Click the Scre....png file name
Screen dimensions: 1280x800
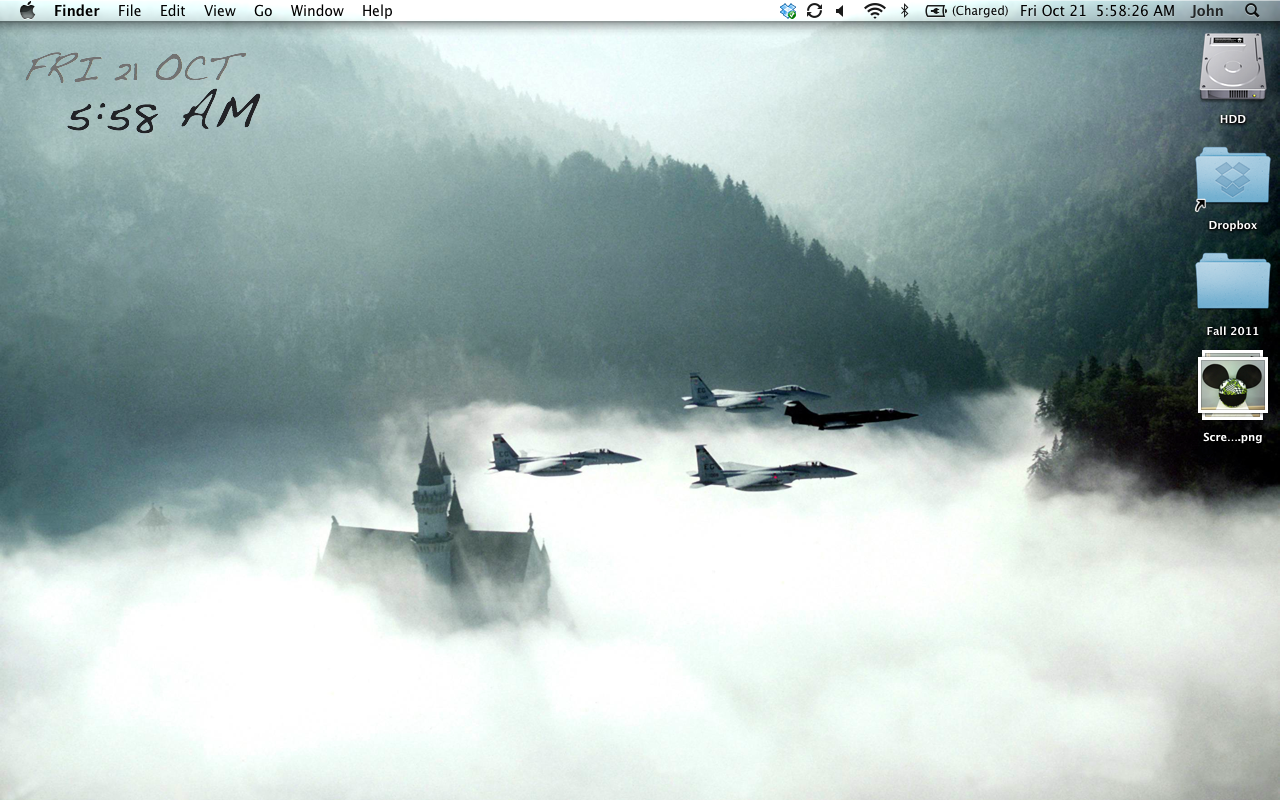[x=1233, y=437]
